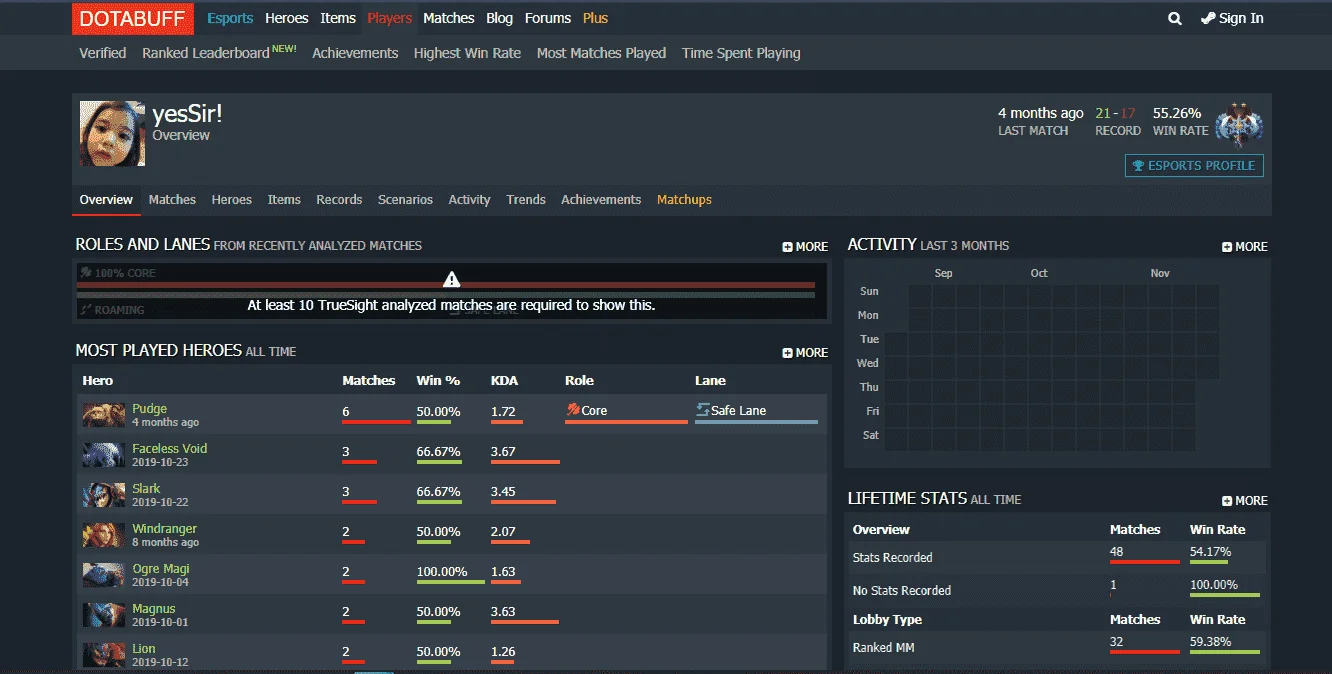The height and width of the screenshot is (674, 1332).
Task: Switch to the Trends tab
Action: click(x=526, y=200)
